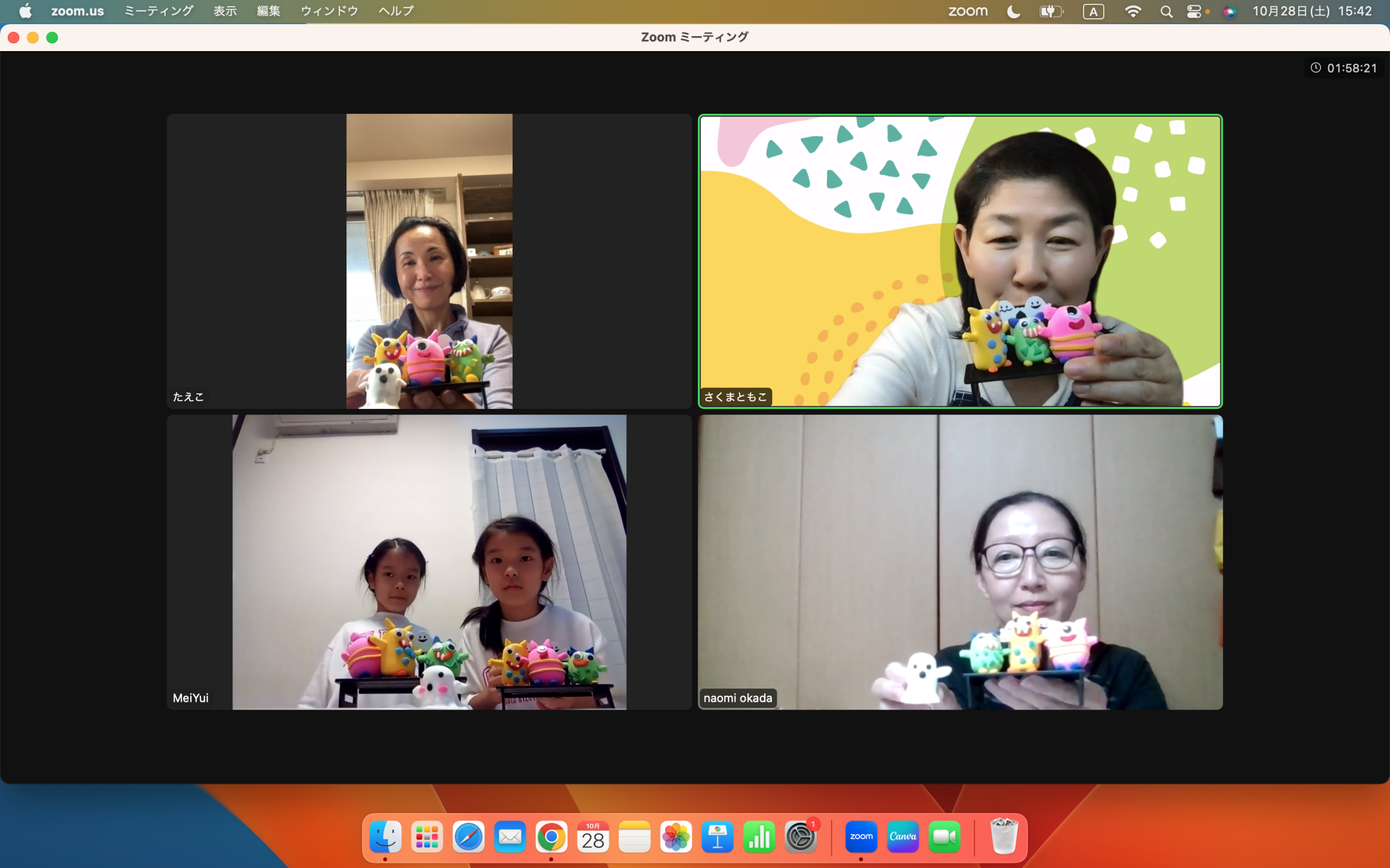Select the MeiYui video tile
1390x868 pixels.
pos(429,562)
